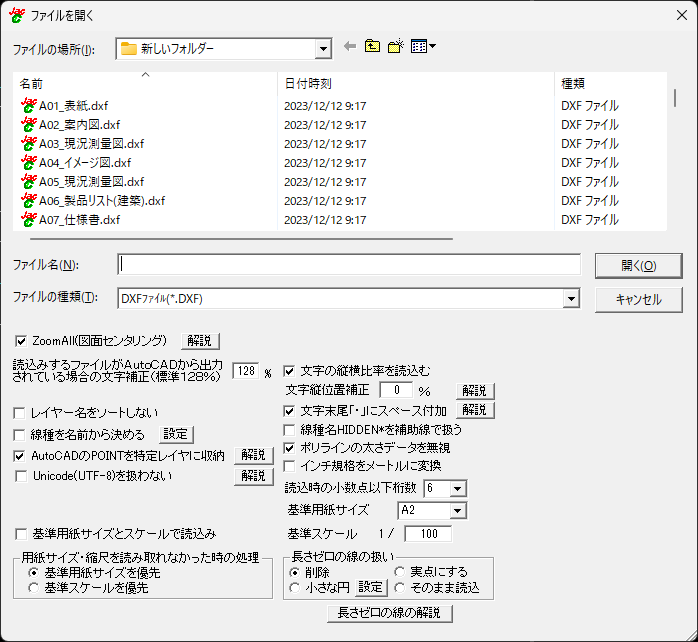Screen dimensions: 698x642
Task: Select the A07_仕様書.dxf file
Action: point(79,219)
